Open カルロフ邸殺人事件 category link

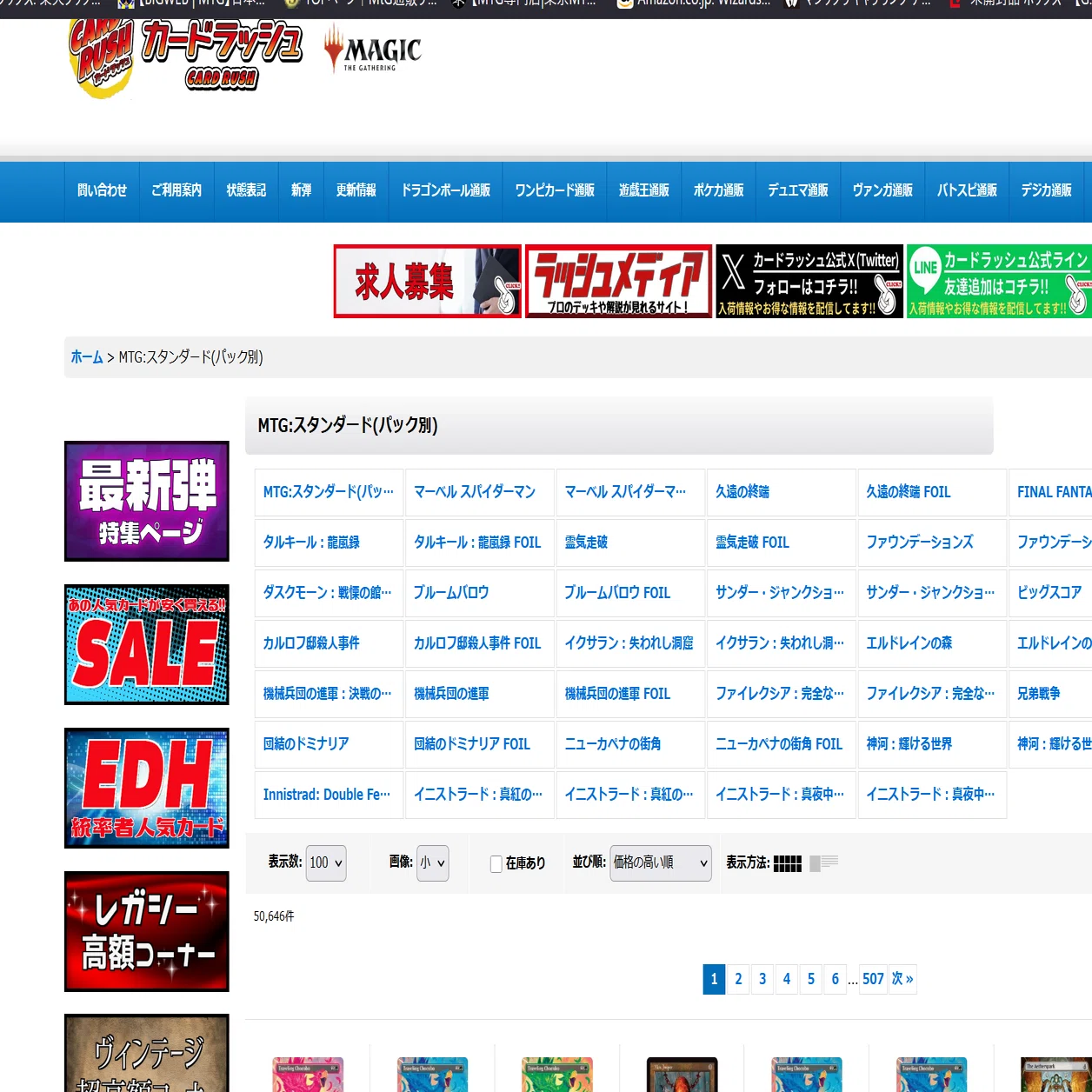click(329, 643)
